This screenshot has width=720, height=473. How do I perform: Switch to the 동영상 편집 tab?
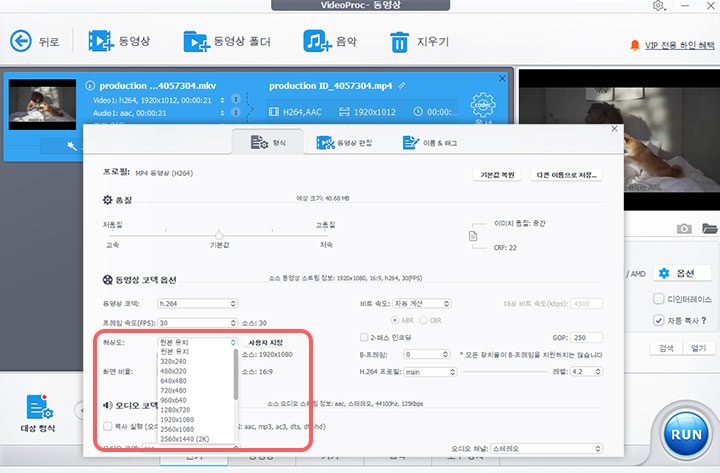344,143
